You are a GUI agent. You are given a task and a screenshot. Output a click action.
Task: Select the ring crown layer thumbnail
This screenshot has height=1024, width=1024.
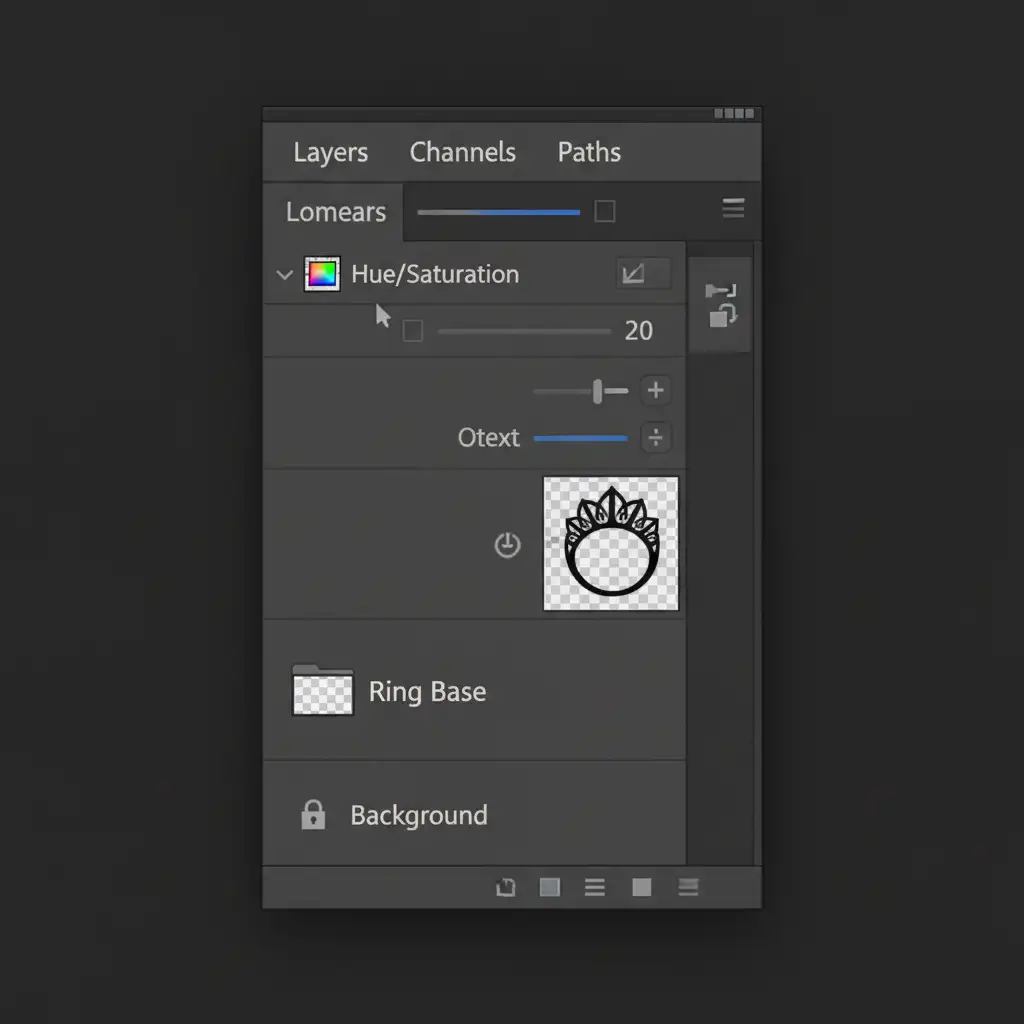coord(611,543)
